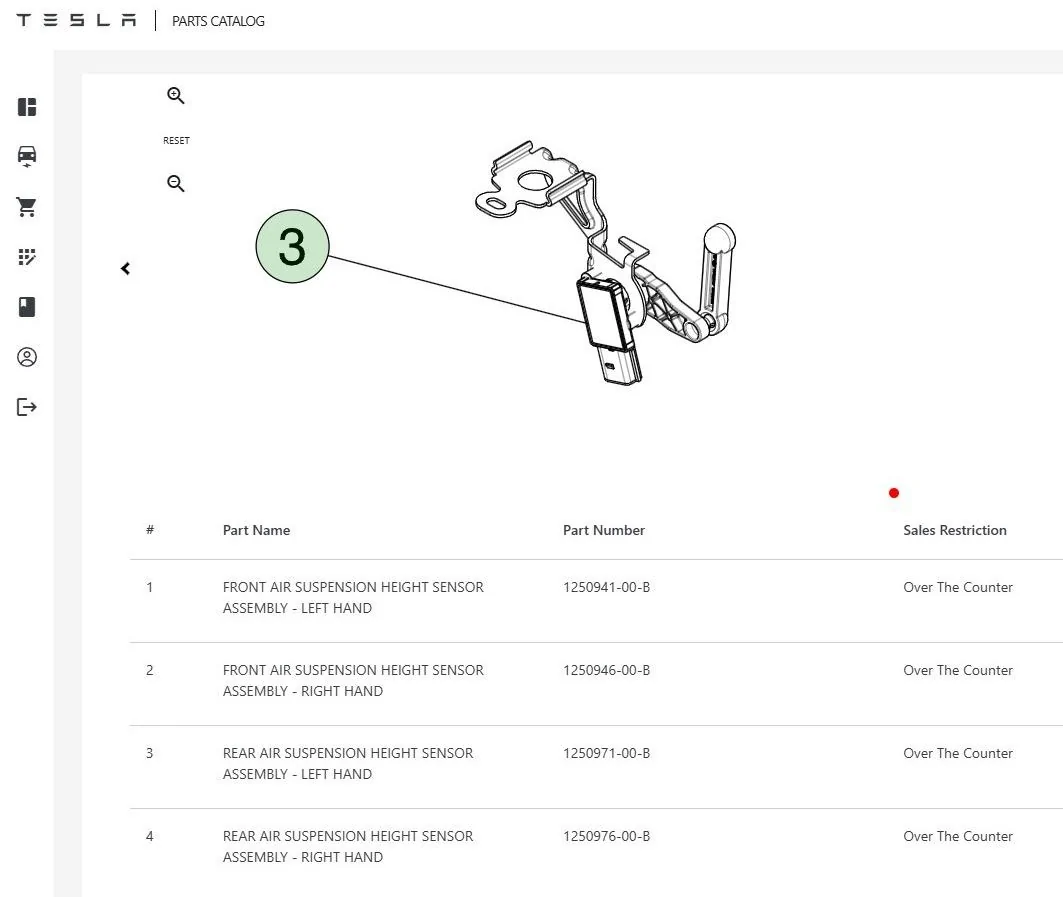Viewport: 1063px width, 897px height.
Task: Select callout bubble 3 on diagram
Action: (x=292, y=246)
